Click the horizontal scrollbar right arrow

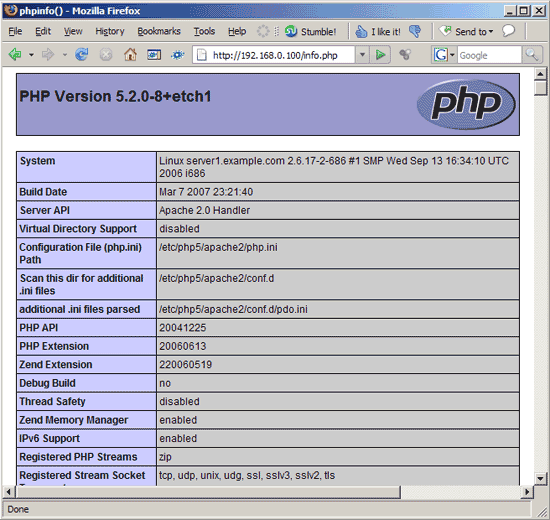tap(527, 492)
